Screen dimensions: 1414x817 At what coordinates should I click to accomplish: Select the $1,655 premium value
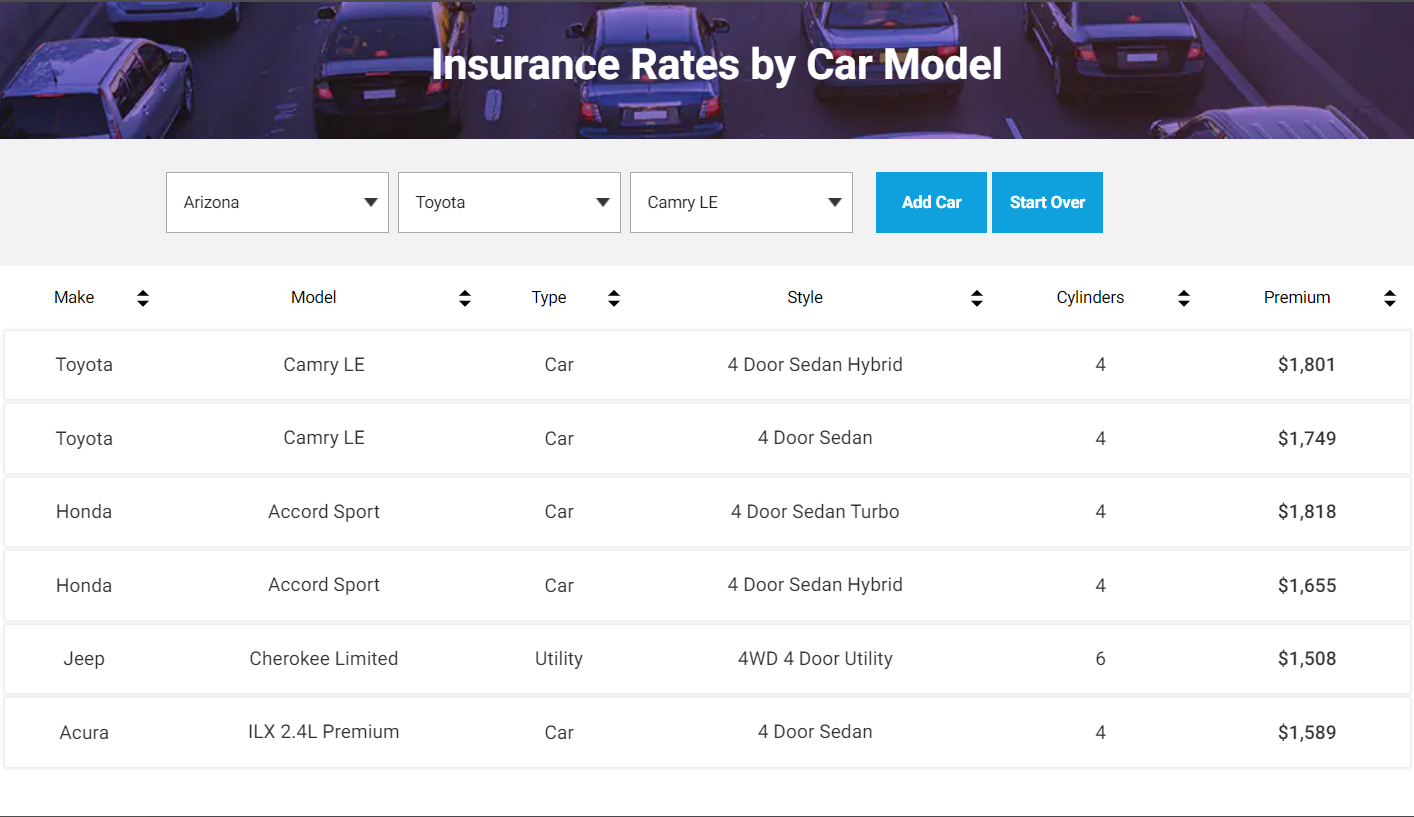(x=1307, y=585)
